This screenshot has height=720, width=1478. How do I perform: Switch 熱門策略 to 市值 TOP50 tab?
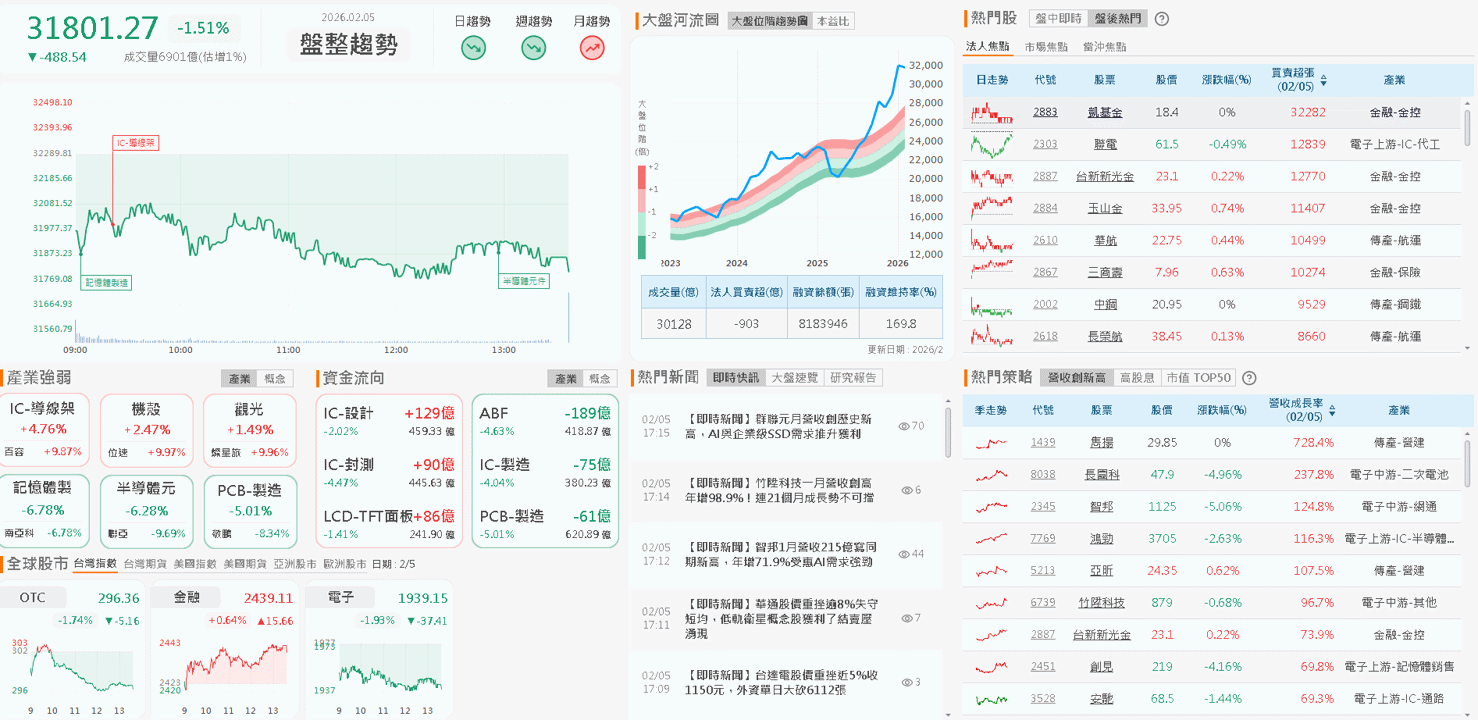(1197, 378)
